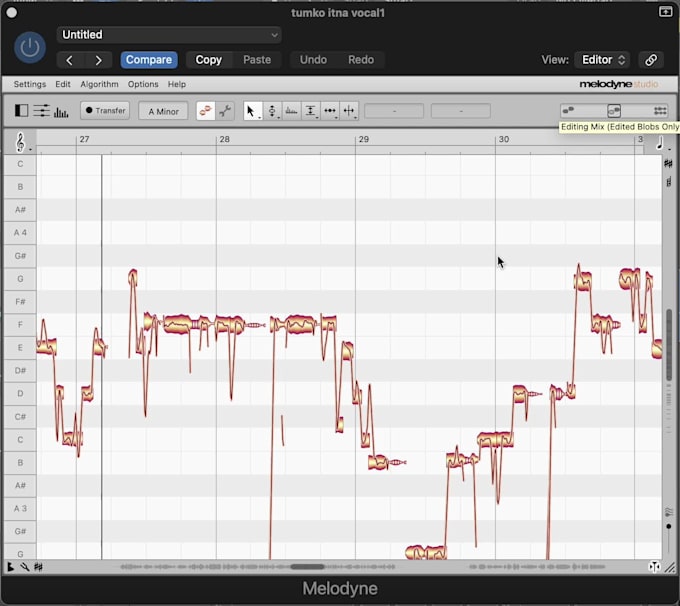Click bar 28 in the ruler
Image resolution: width=680 pixels, height=606 pixels.
(224, 139)
